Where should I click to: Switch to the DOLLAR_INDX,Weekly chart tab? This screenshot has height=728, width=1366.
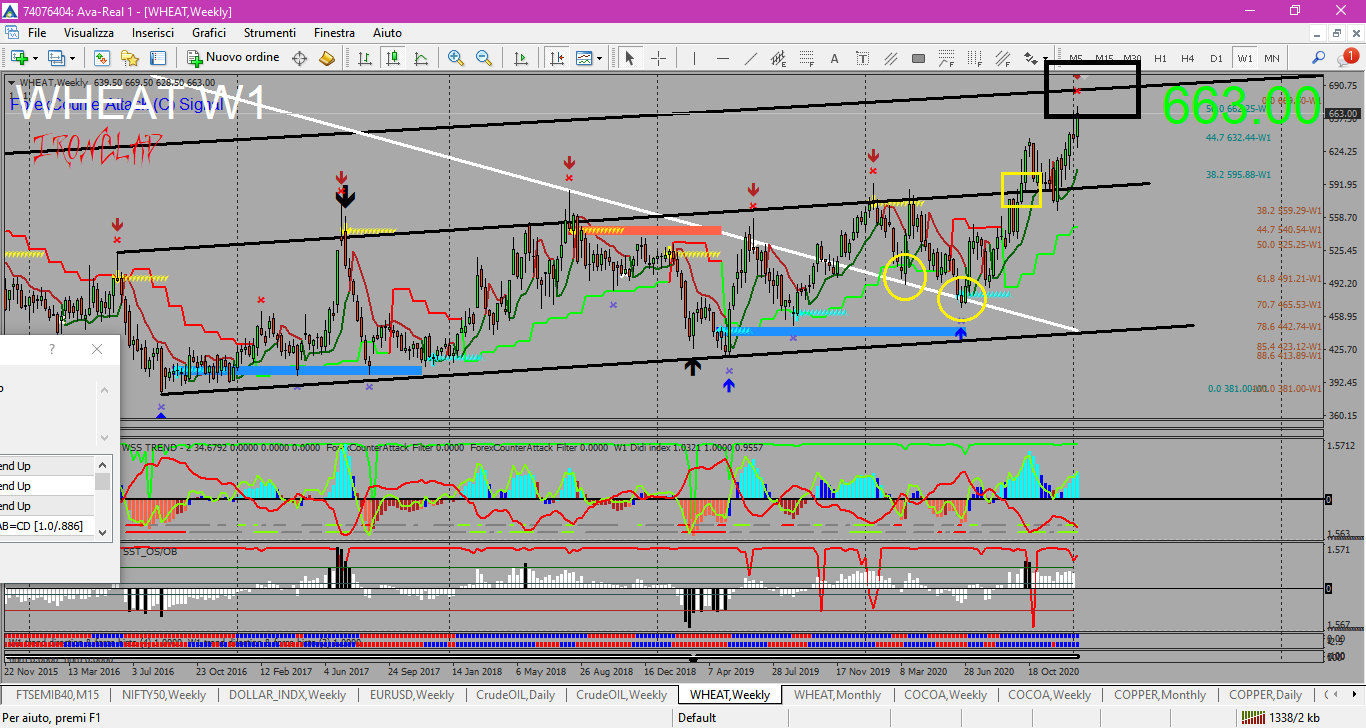(x=287, y=694)
